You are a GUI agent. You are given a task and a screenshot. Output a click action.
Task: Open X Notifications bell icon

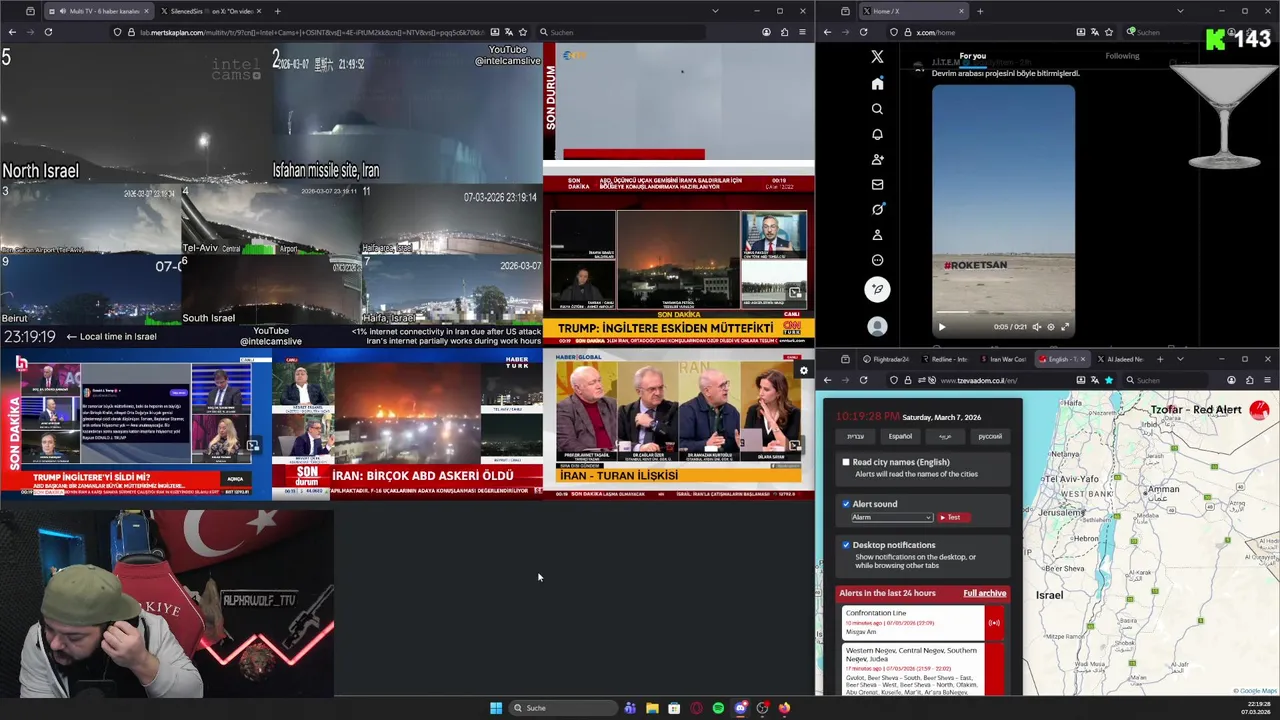point(877,134)
